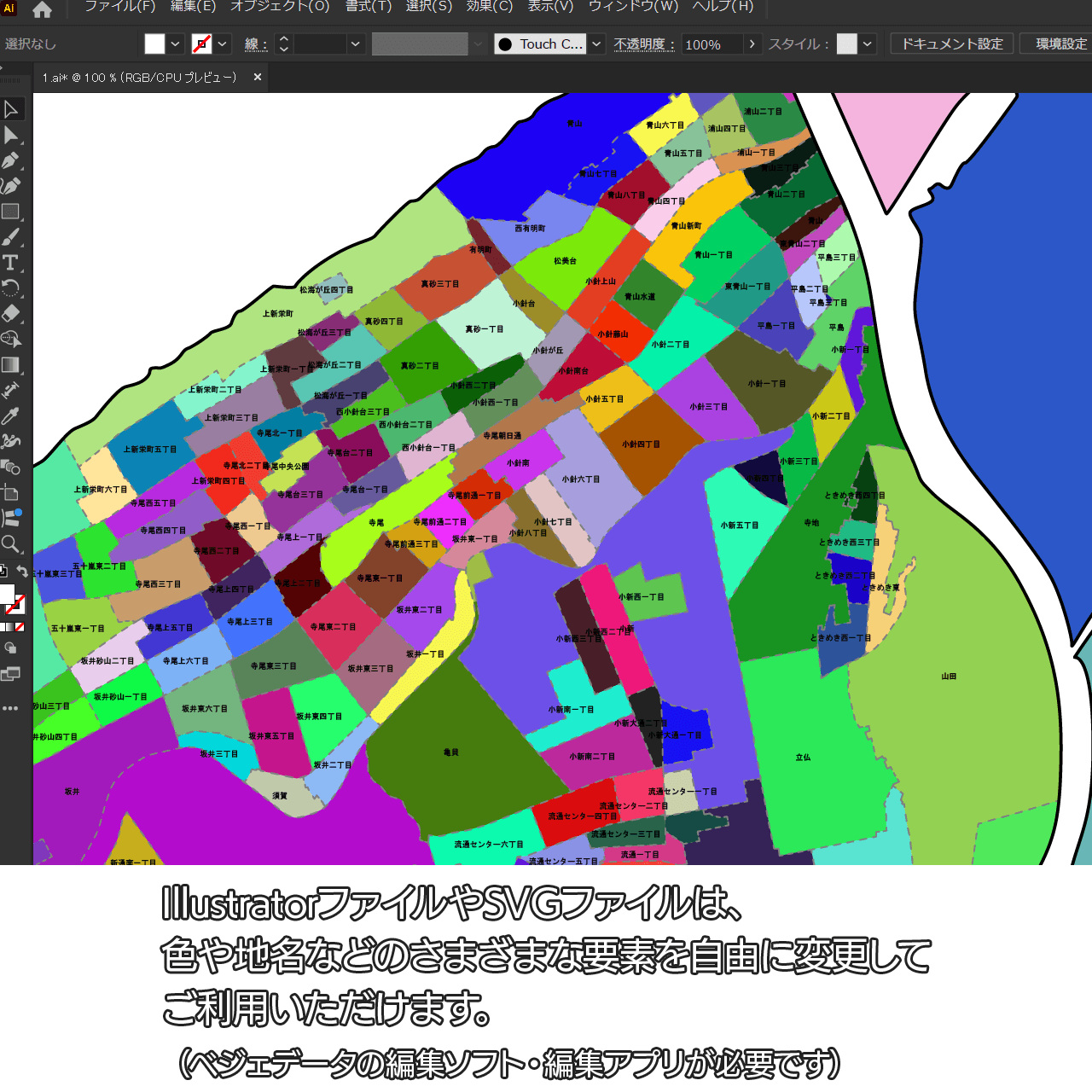Screen dimensions: 1092x1092
Task: Go to the Home screen icon
Action: coord(42,9)
